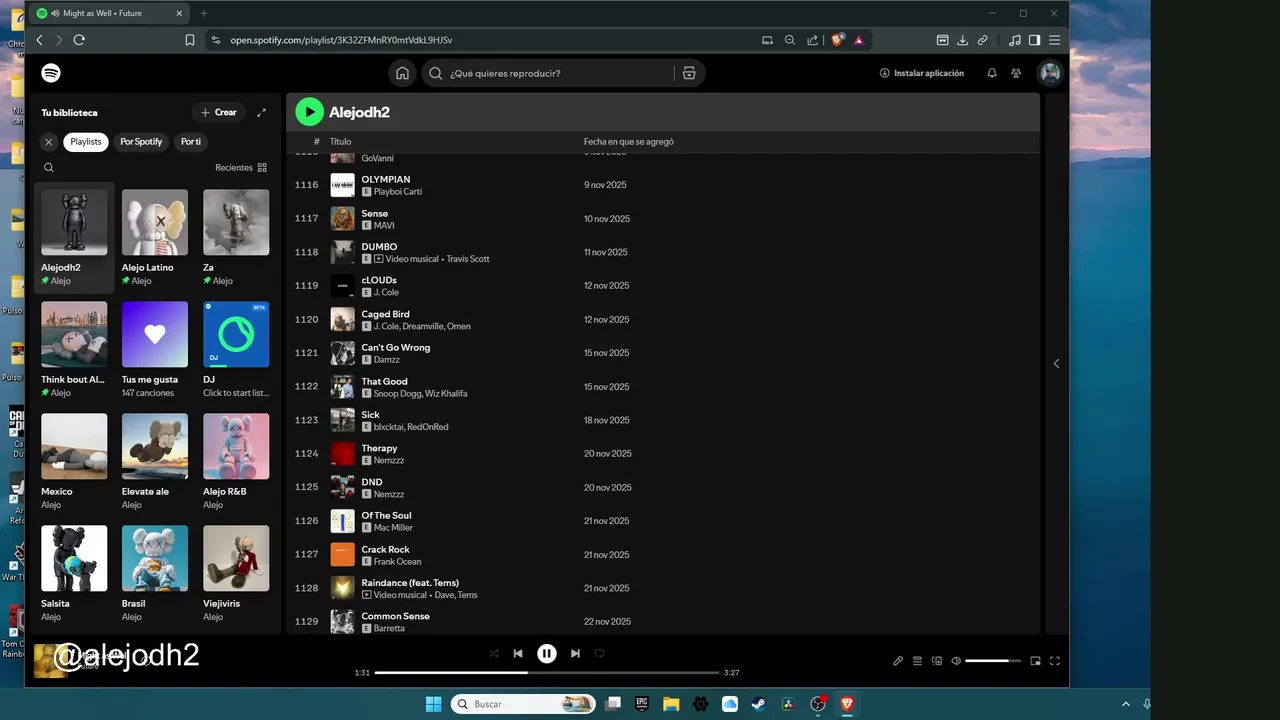The image size is (1280, 720).
Task: Open the miniplayer icon
Action: [x=1035, y=661]
